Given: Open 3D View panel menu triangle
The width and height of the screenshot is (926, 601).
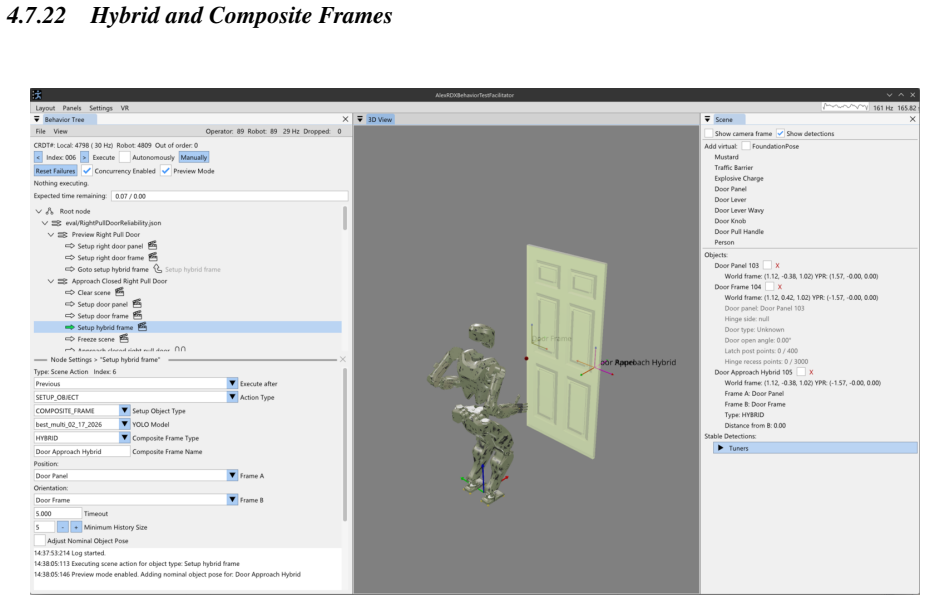Looking at the screenshot, I should point(360,119).
